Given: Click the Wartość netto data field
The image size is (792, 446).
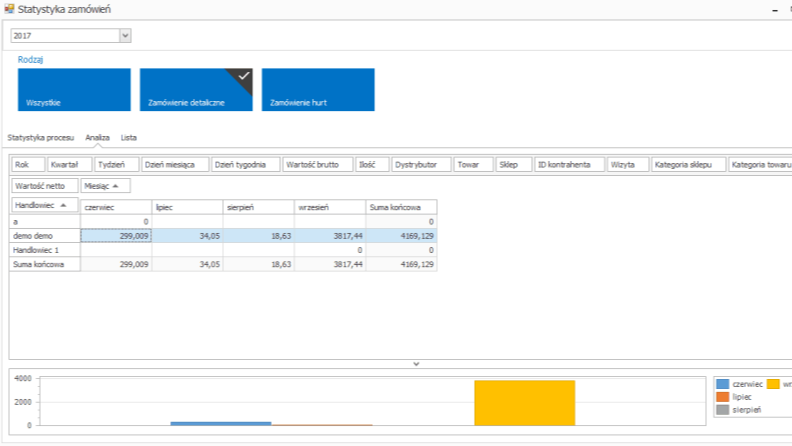Looking at the screenshot, I should click(x=42, y=186).
